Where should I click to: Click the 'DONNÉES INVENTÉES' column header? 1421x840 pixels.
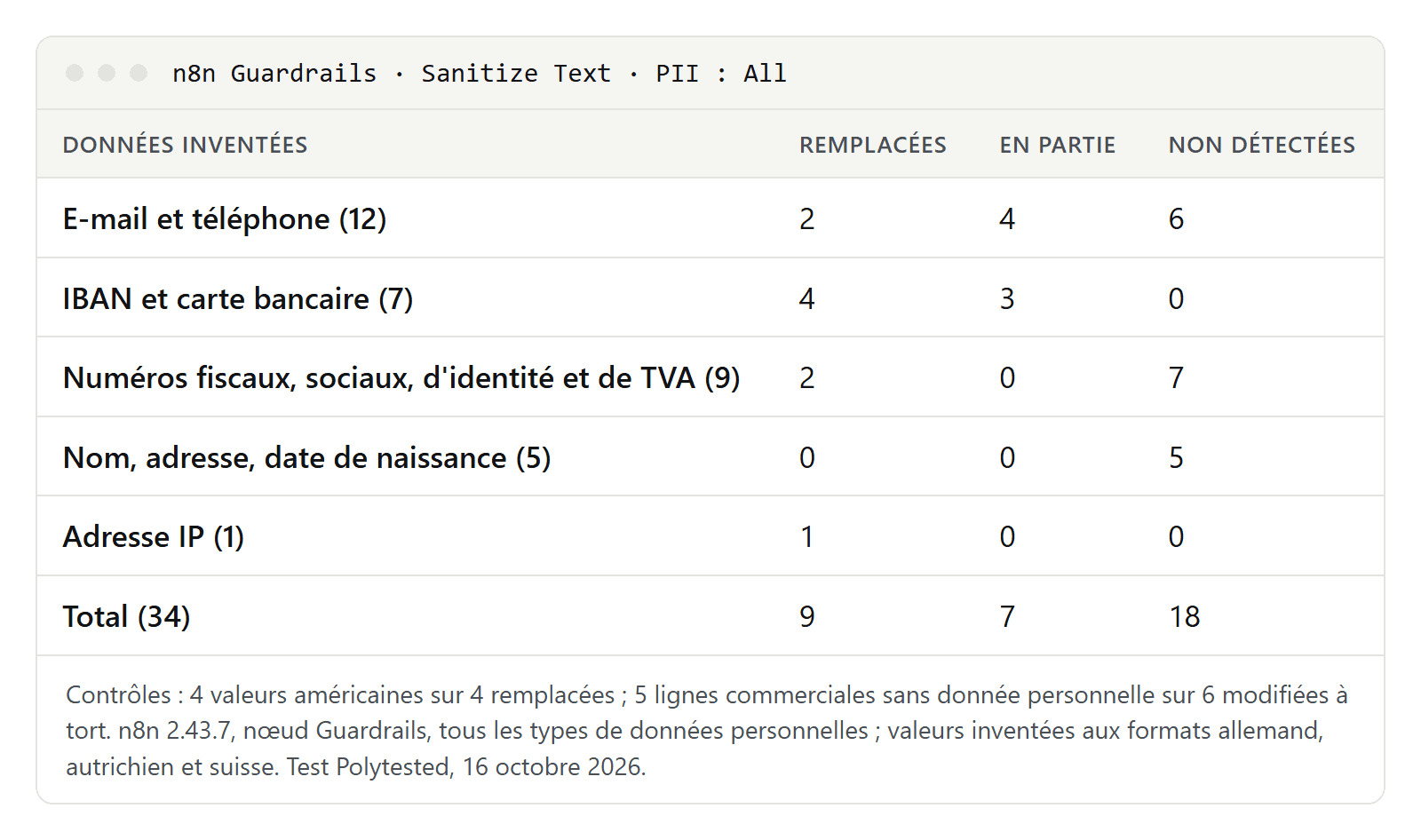(185, 145)
